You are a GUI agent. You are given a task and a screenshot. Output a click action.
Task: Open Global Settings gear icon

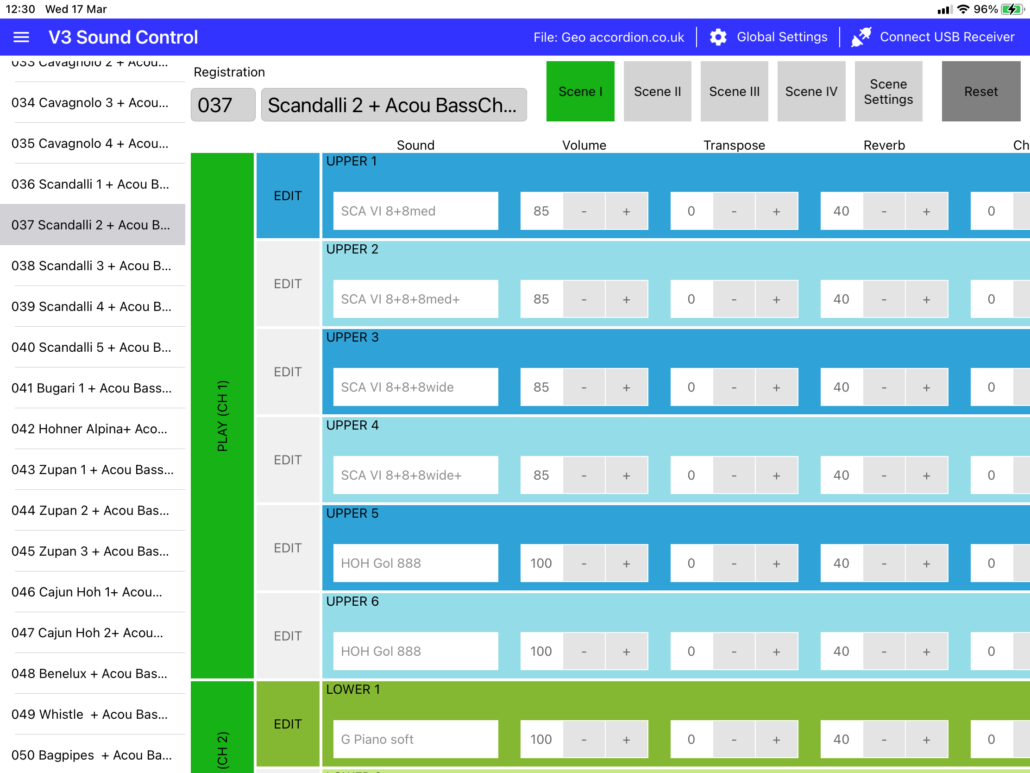[x=718, y=37]
